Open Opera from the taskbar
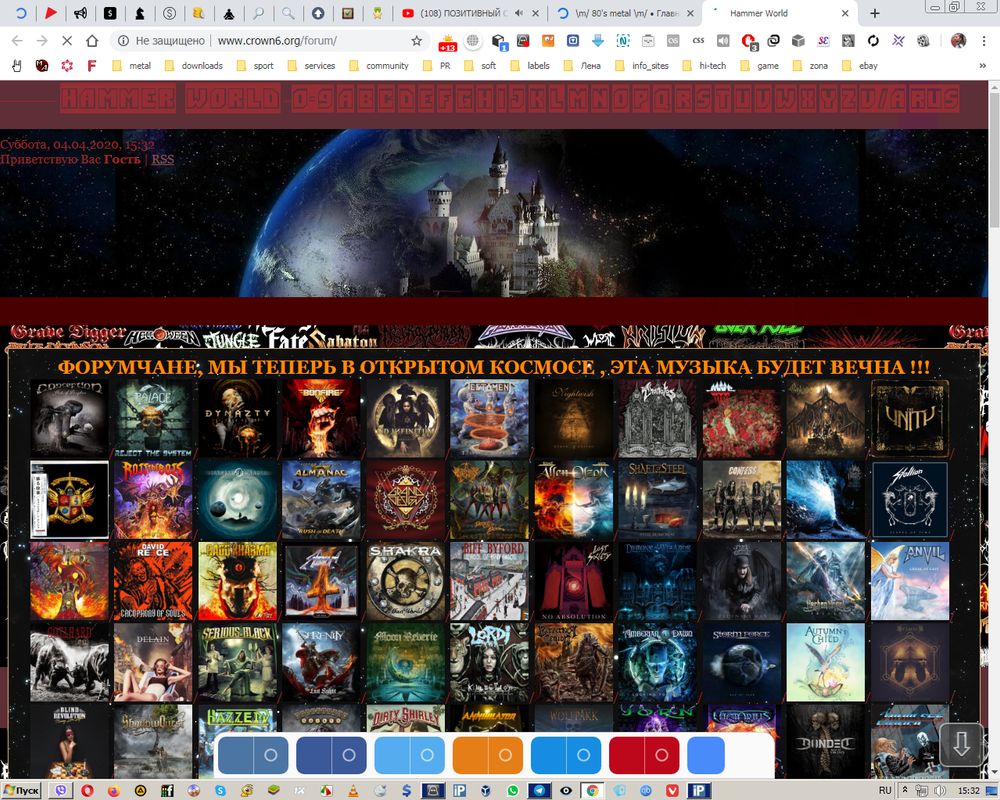Screen dimensions: 1000x800 [x=87, y=790]
